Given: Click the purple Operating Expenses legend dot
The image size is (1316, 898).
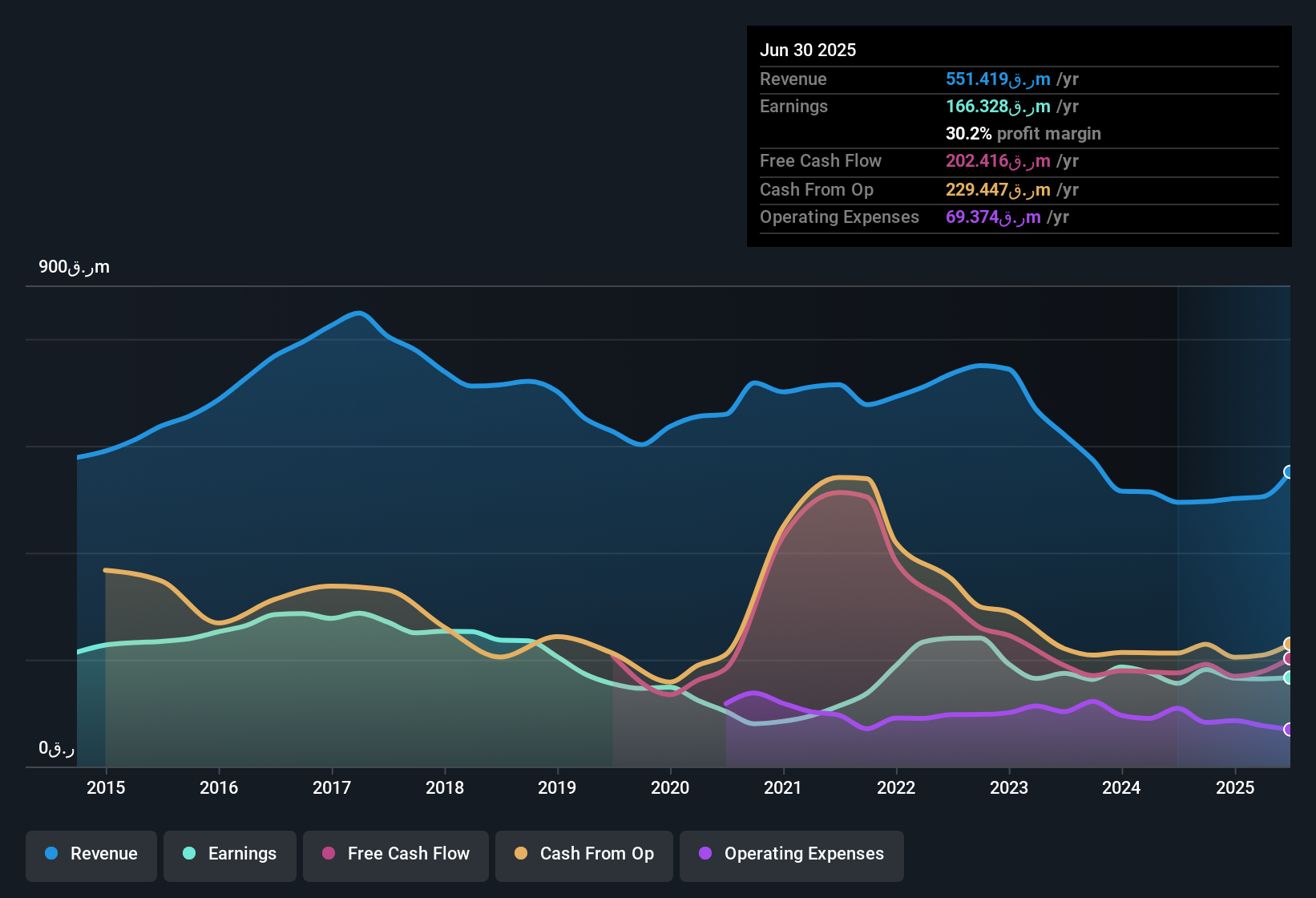Looking at the screenshot, I should [x=705, y=854].
